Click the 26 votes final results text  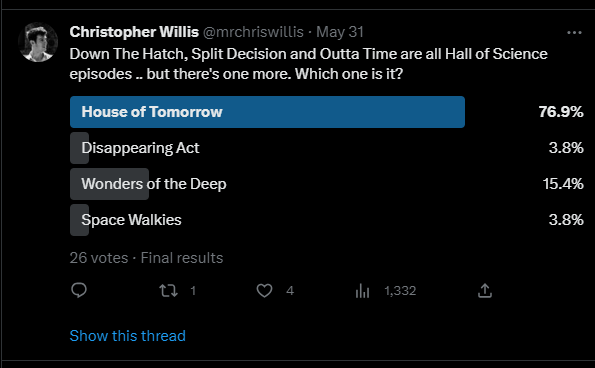tap(146, 258)
